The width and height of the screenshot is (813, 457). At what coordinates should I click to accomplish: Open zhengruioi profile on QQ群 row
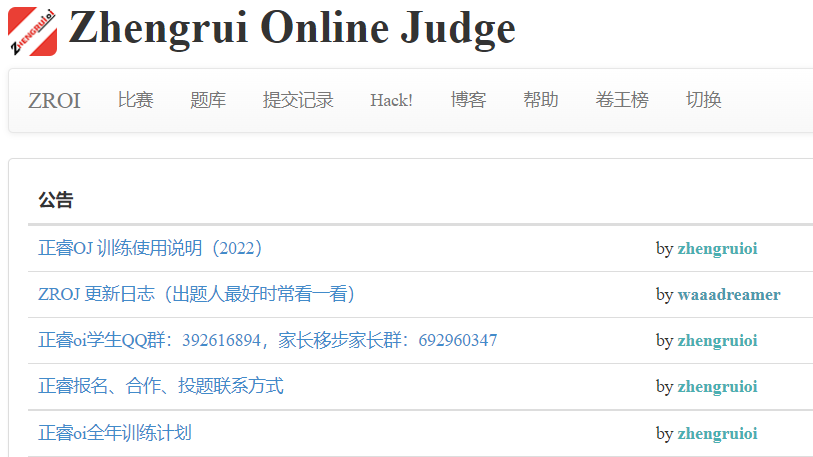tap(717, 341)
